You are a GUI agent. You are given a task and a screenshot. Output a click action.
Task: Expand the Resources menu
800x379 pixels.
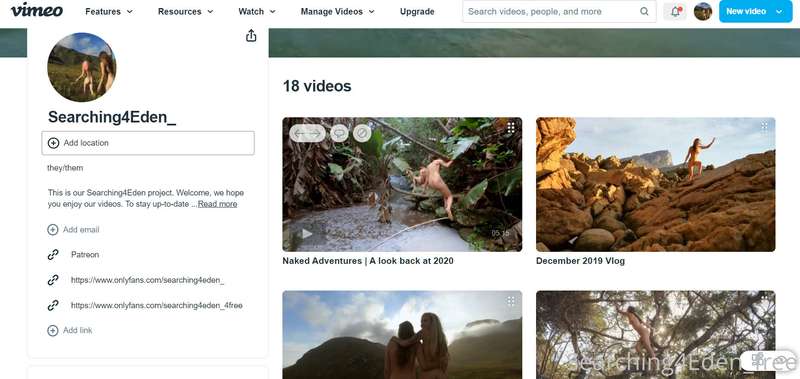coord(185,11)
